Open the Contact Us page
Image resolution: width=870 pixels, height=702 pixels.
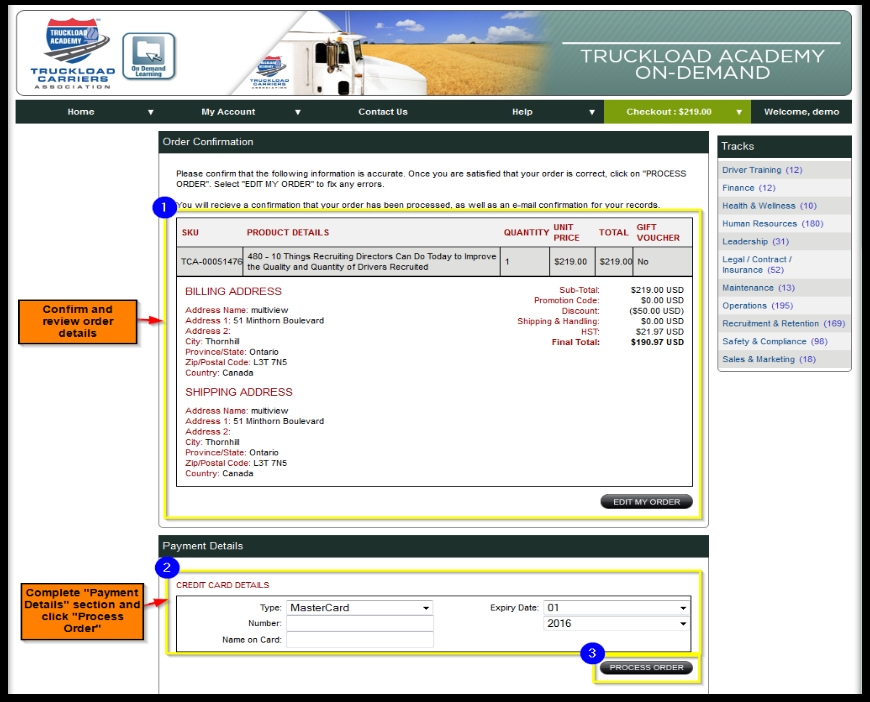(383, 112)
